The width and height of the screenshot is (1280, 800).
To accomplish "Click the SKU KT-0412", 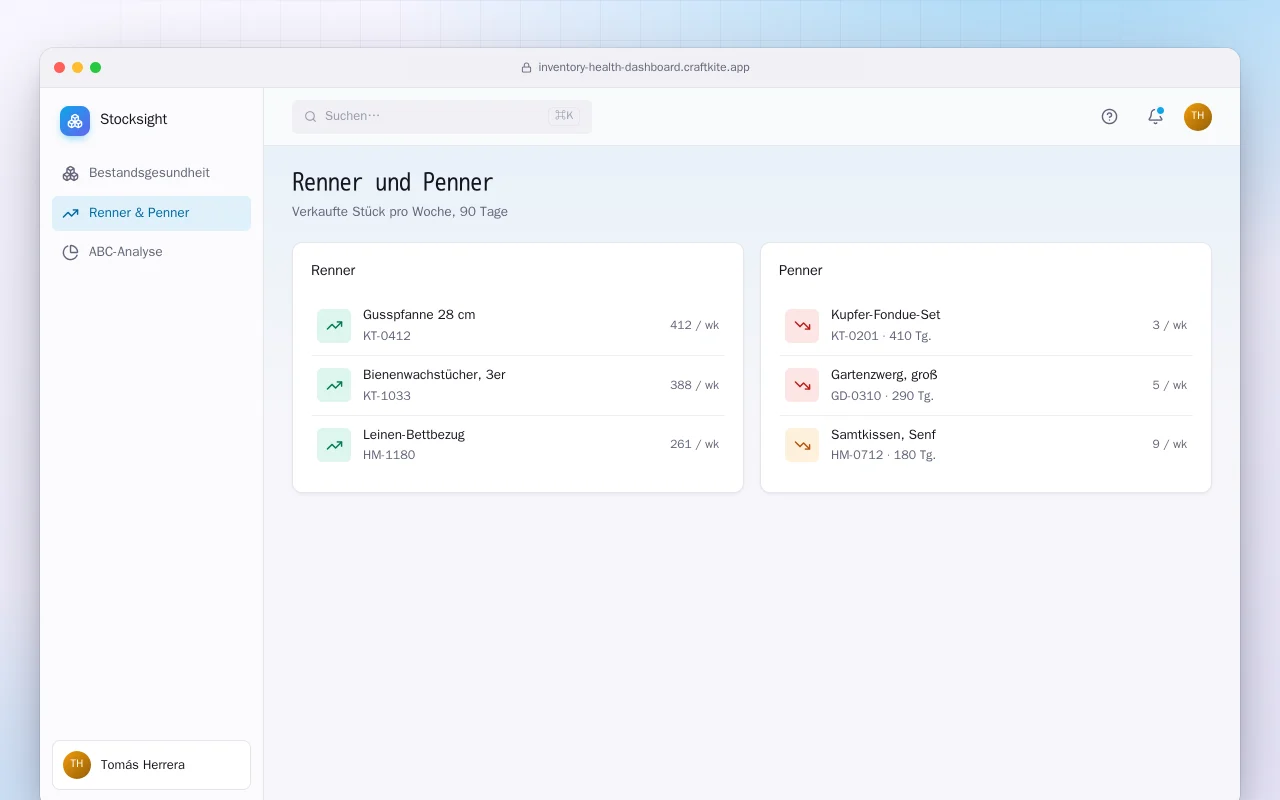I will tap(387, 336).
